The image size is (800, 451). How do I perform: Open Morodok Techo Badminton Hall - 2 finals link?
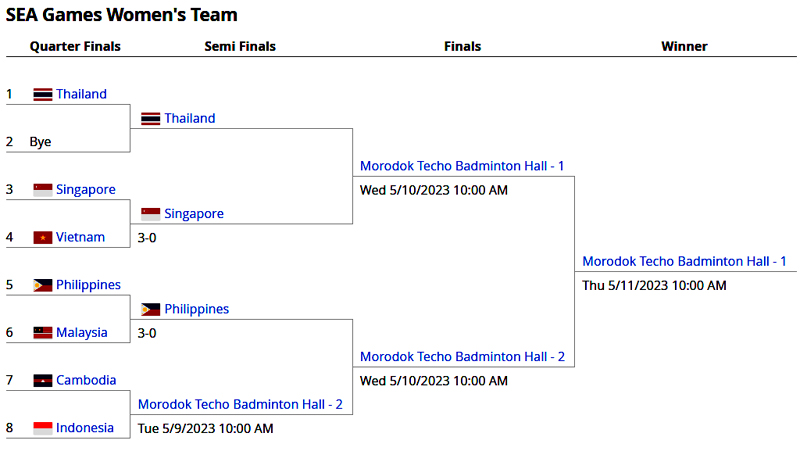point(462,357)
